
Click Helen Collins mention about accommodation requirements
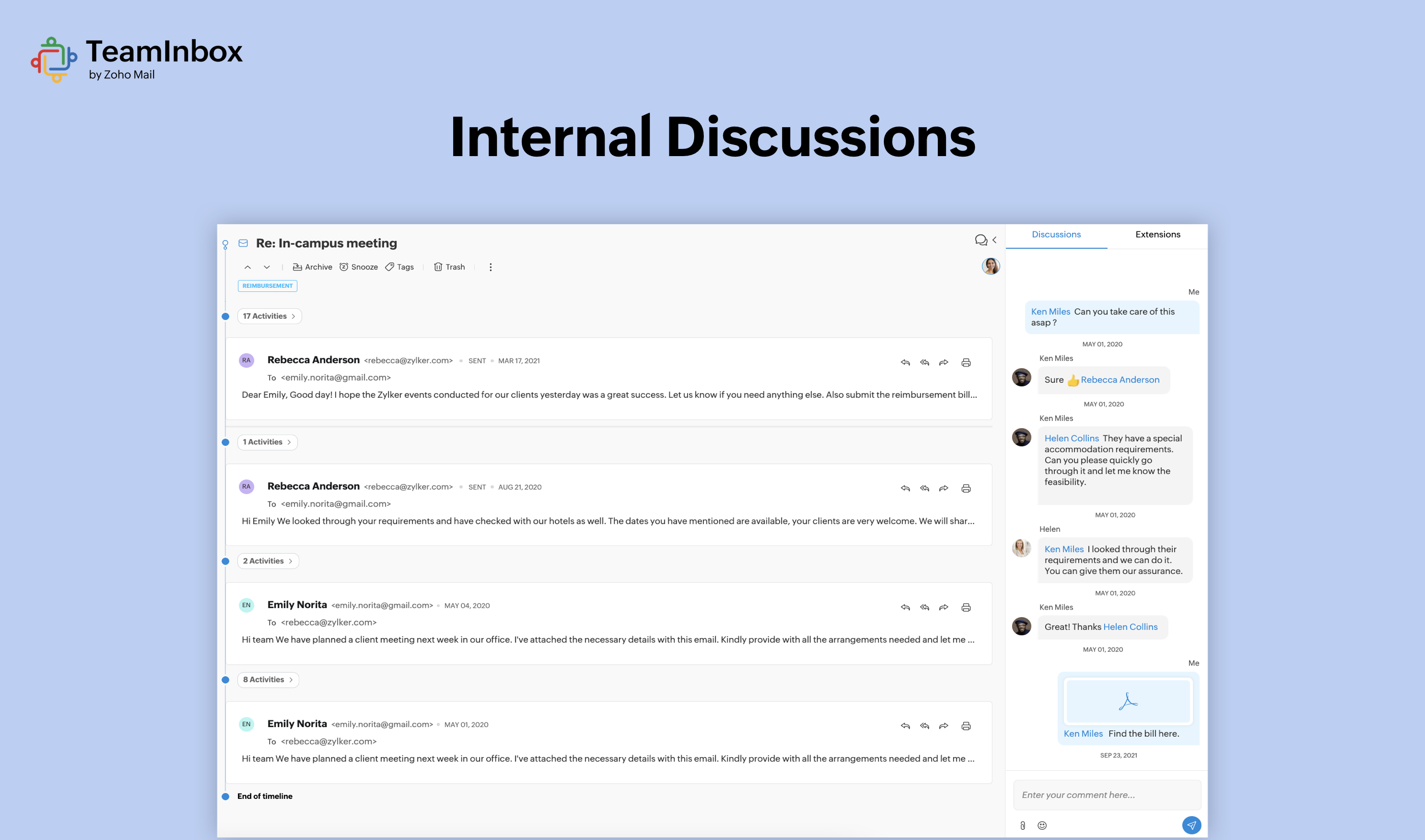(x=1071, y=438)
